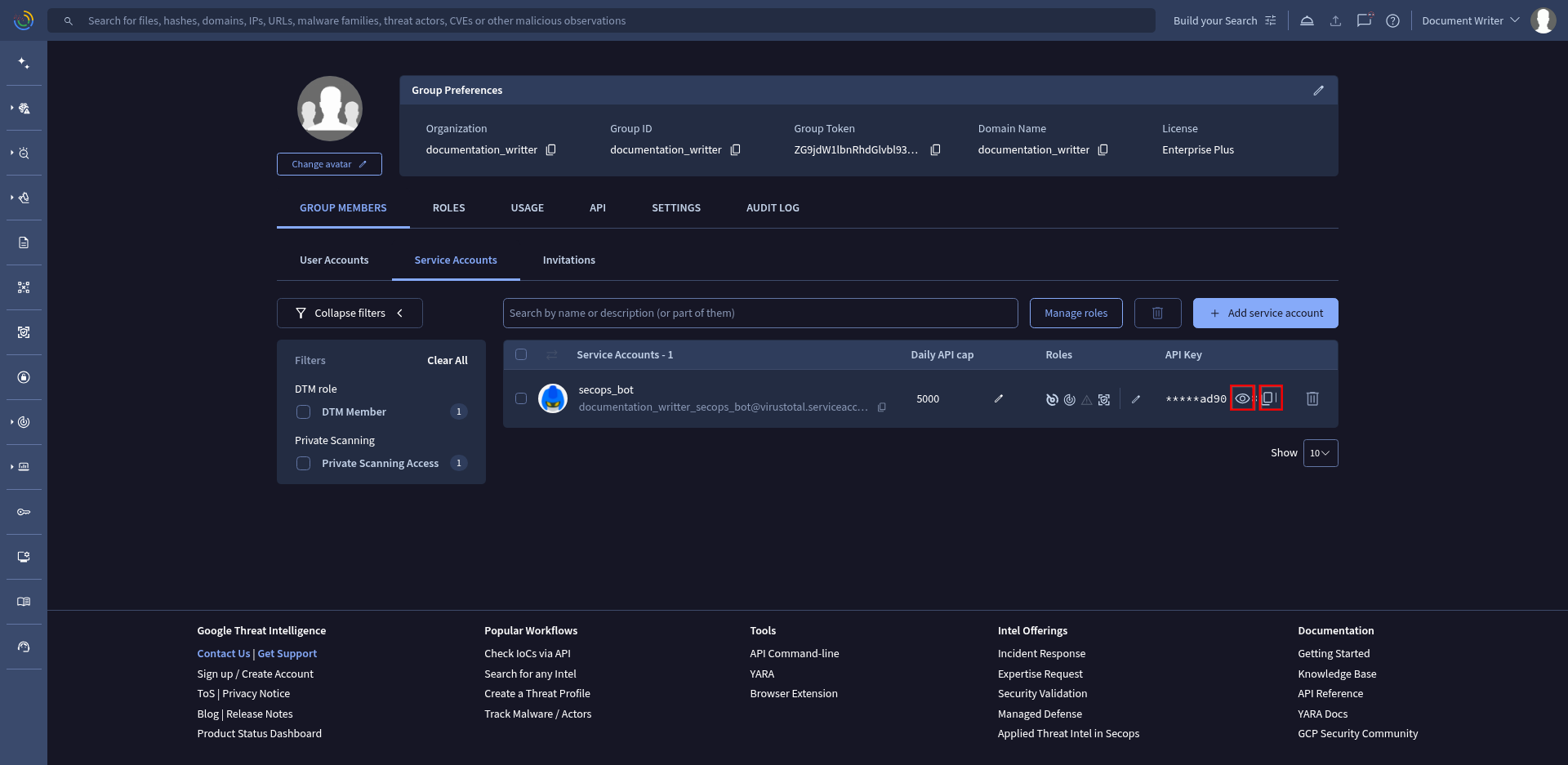Enable the Private Scanning Access filter
The height and width of the screenshot is (765, 1568).
[303, 463]
